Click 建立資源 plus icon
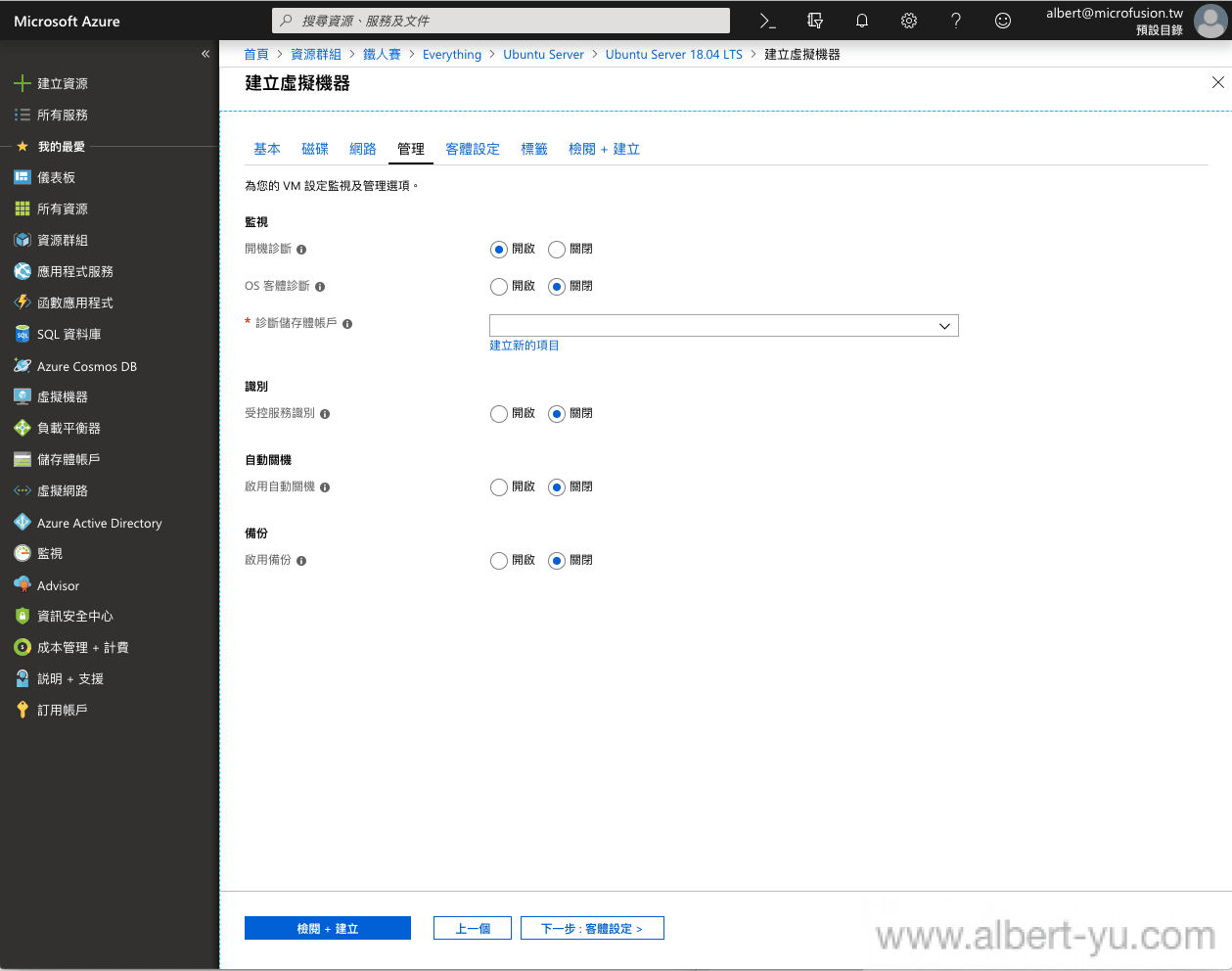The height and width of the screenshot is (971, 1232). [x=23, y=83]
